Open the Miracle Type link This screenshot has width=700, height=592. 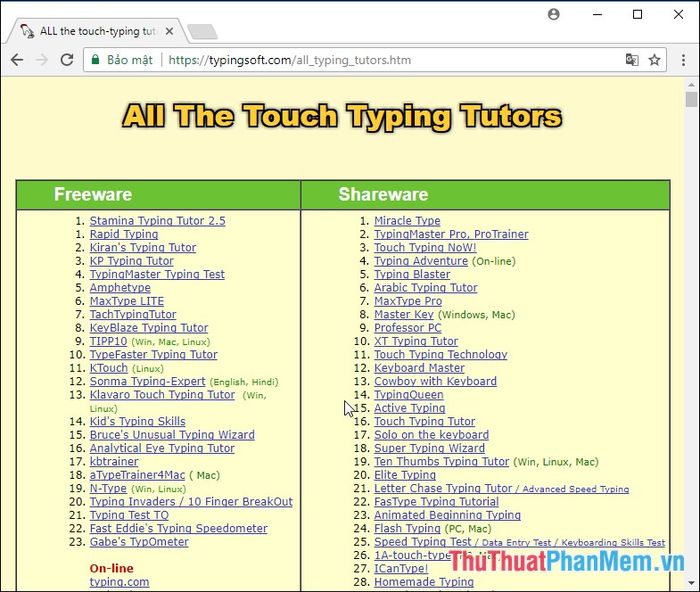pyautogui.click(x=407, y=221)
